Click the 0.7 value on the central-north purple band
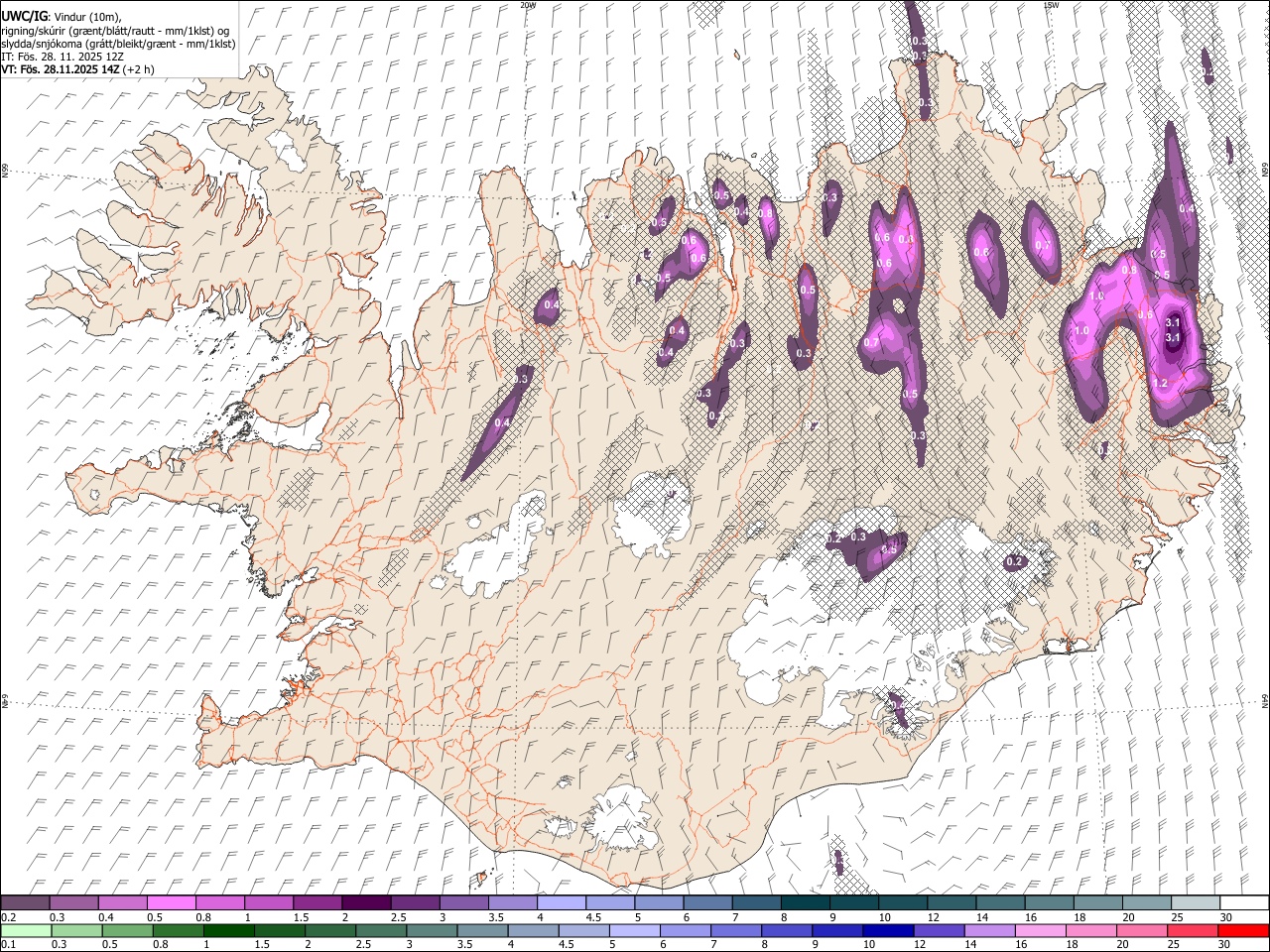1270x952 pixels. (x=870, y=342)
